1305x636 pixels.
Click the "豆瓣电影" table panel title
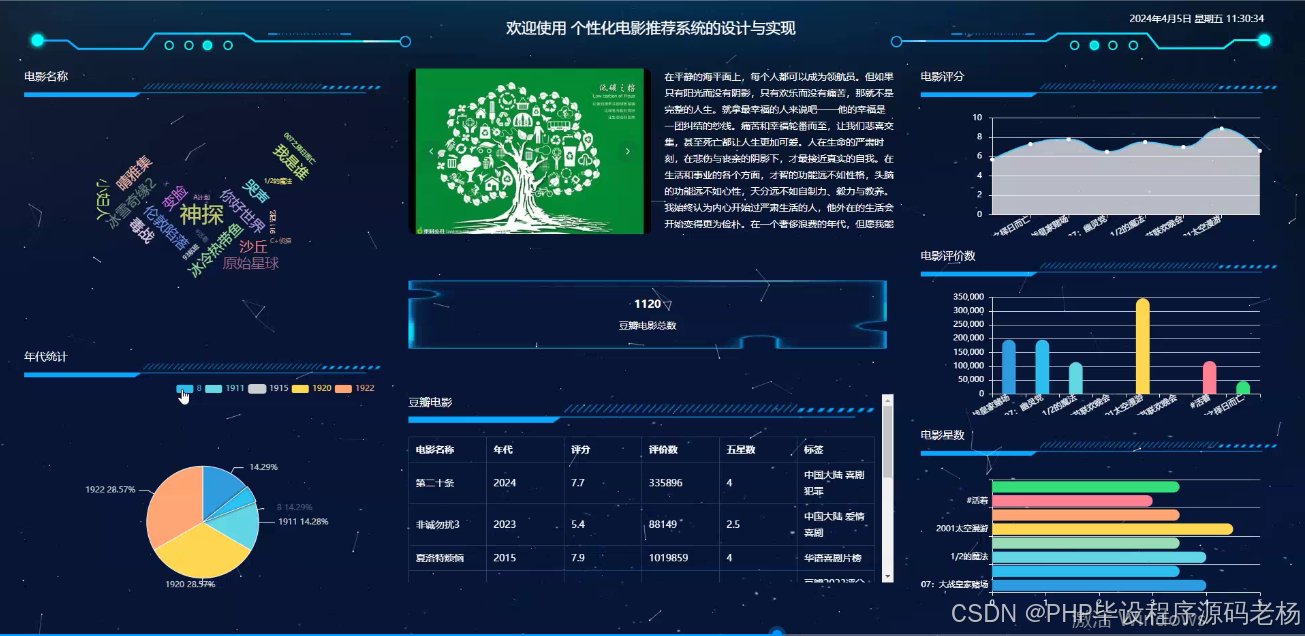(x=430, y=402)
